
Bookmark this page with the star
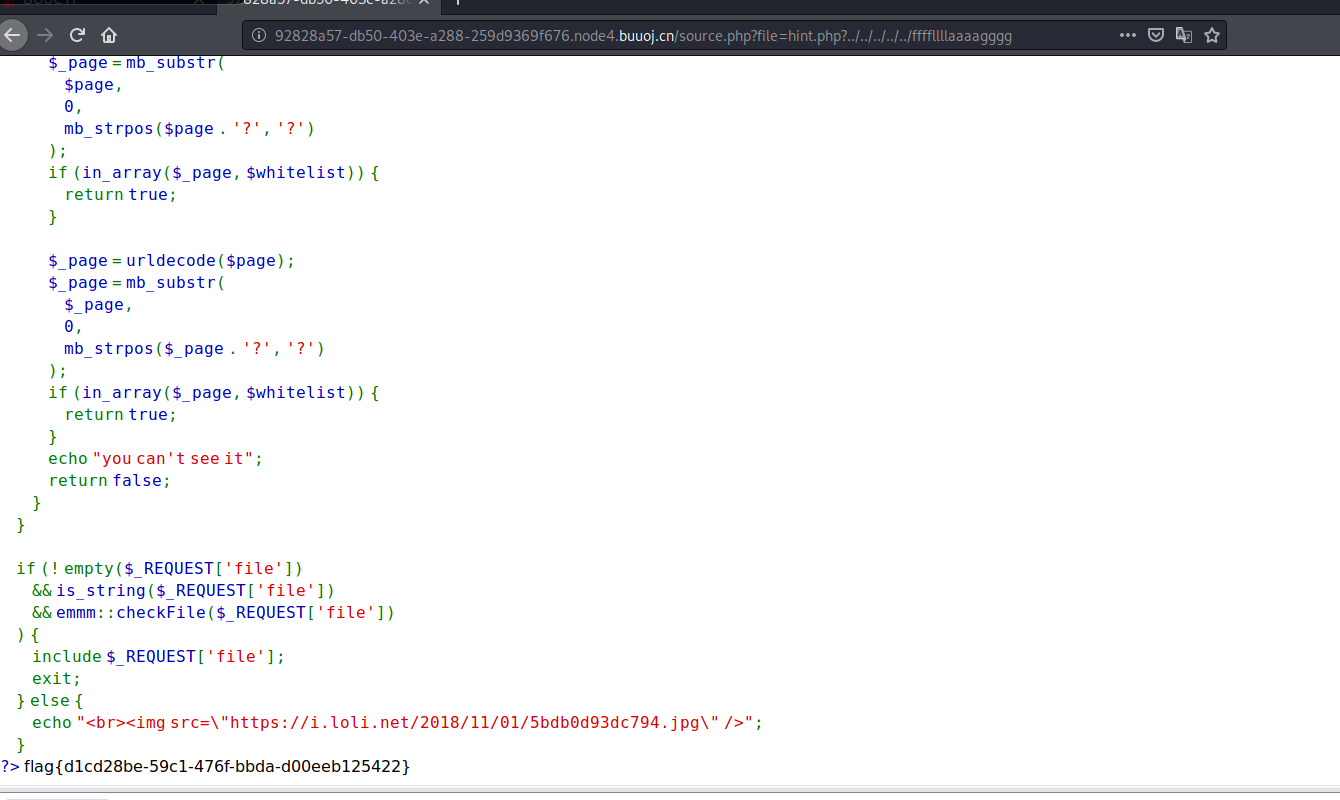(x=1212, y=35)
